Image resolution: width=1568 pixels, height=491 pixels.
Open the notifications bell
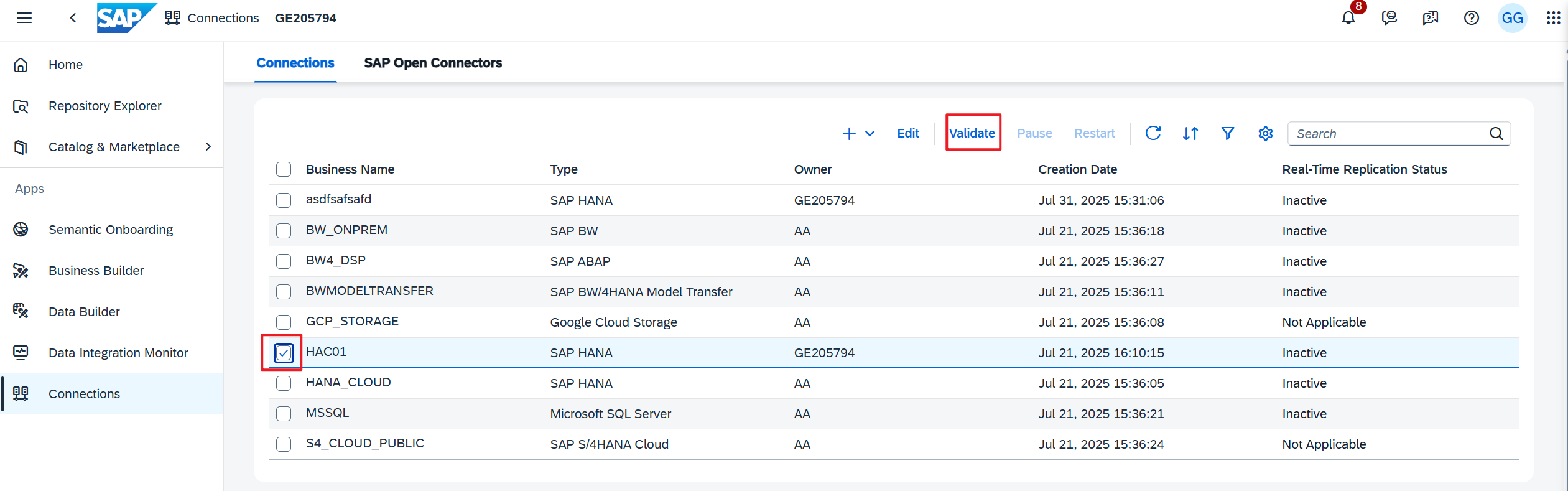pos(1348,18)
